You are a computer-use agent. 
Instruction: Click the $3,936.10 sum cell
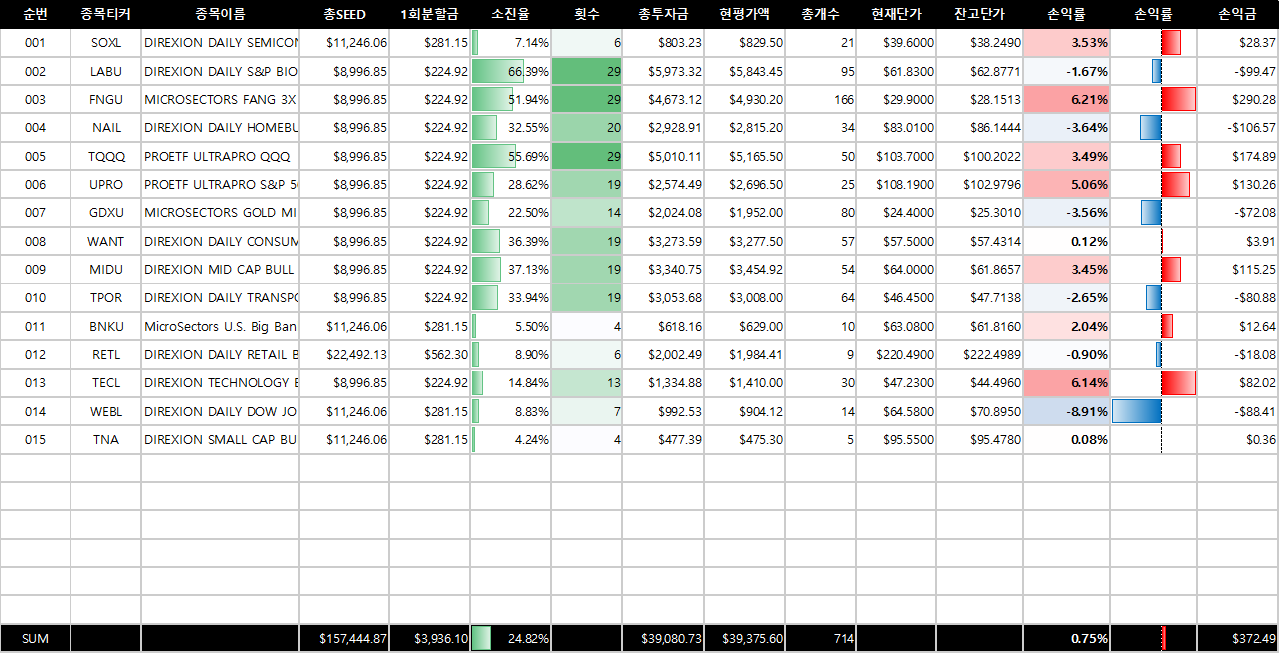[x=429, y=639]
